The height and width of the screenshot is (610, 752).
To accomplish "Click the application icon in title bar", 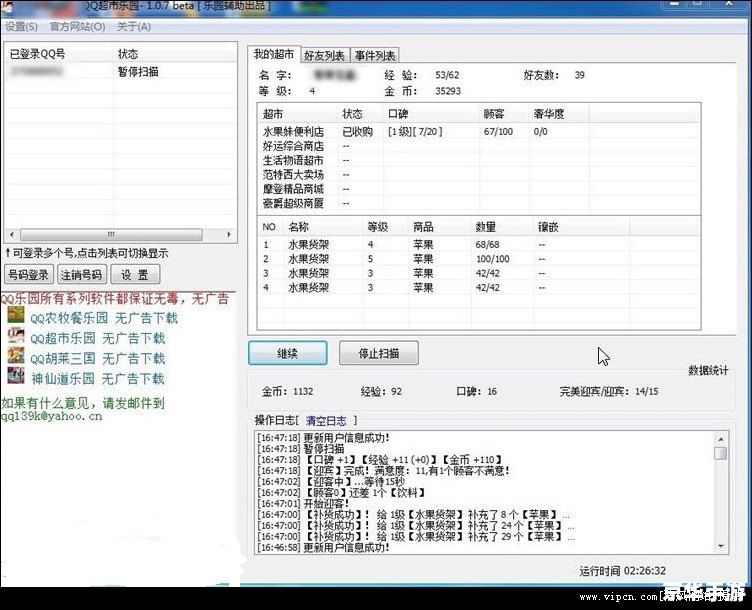I will [8, 7].
